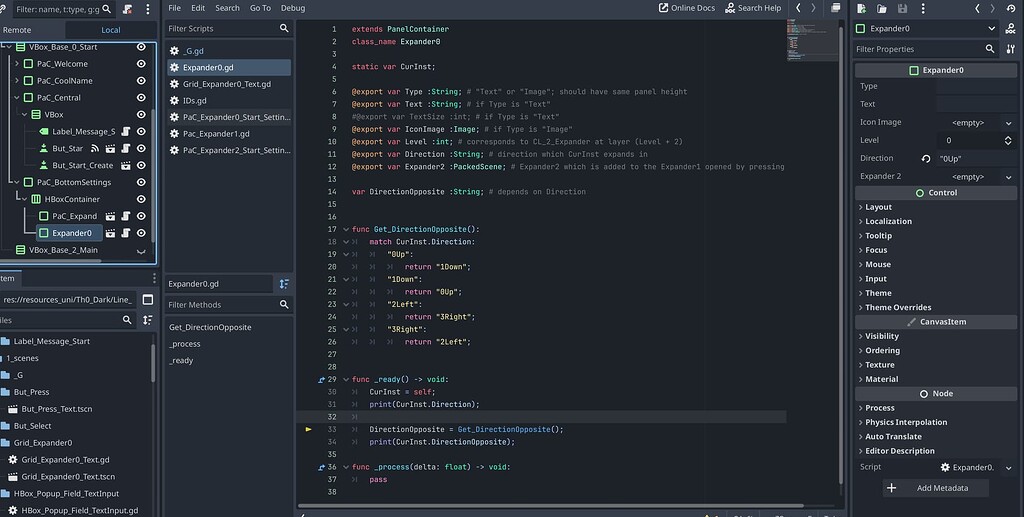Toggle alphabetical sorting of the methods list

(x=284, y=284)
